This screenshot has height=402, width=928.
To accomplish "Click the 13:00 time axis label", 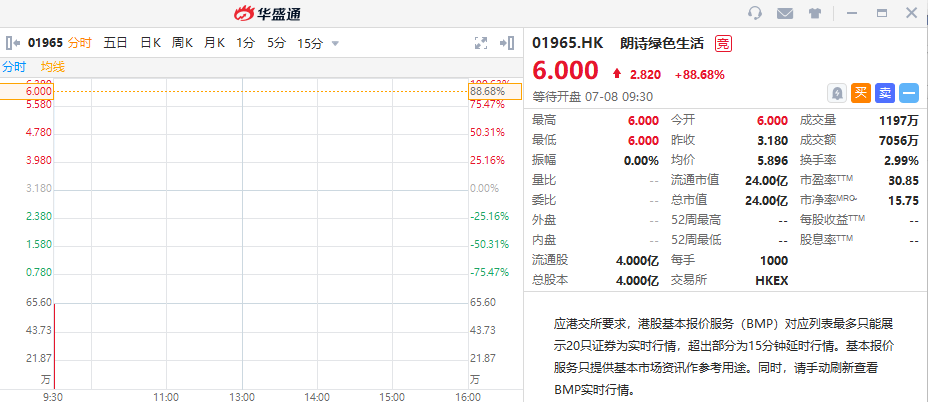I will pos(242,395).
